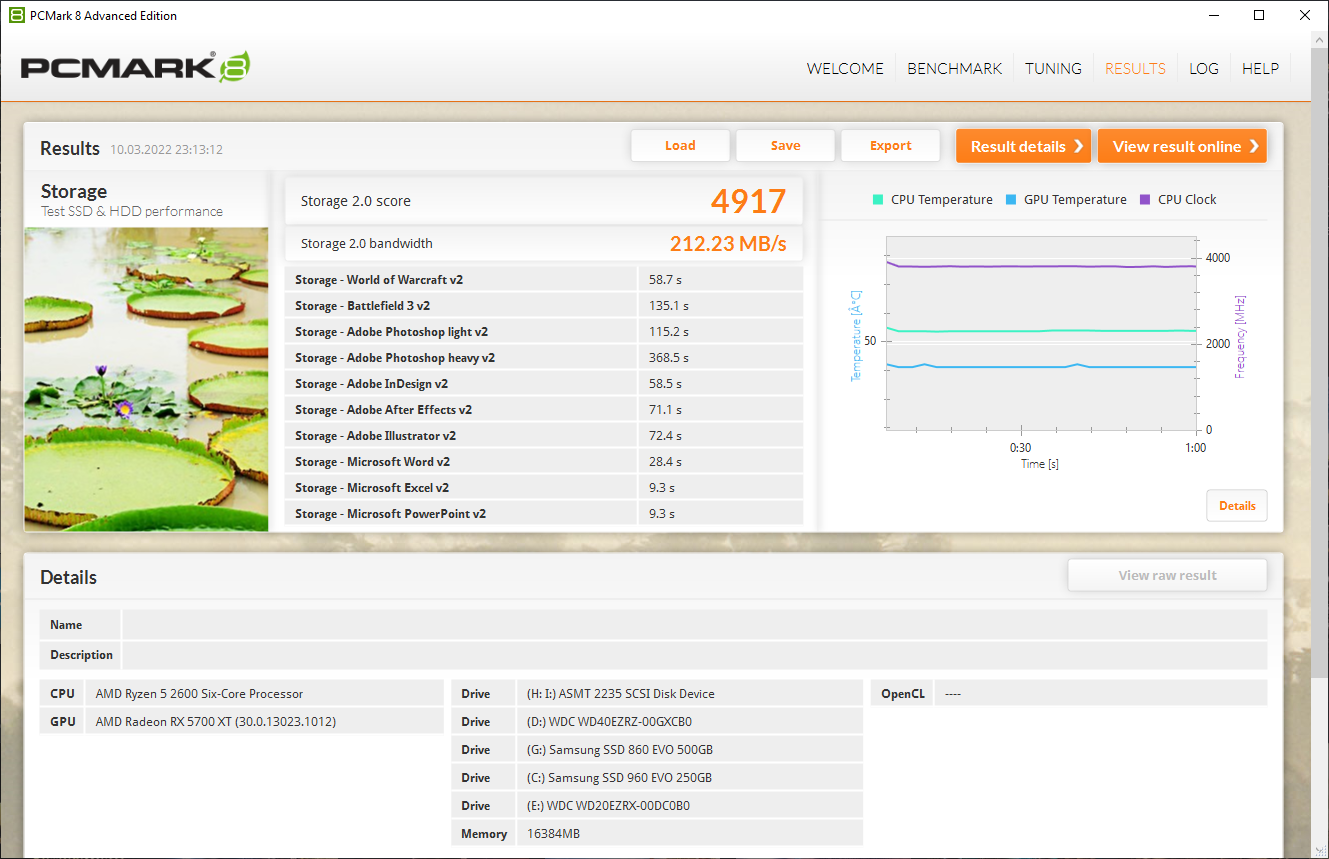Open graph Details button
This screenshot has height=859, width=1329.
tap(1237, 505)
